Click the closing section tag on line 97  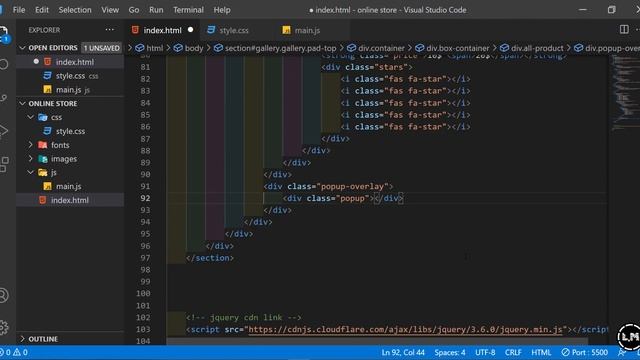[210, 258]
